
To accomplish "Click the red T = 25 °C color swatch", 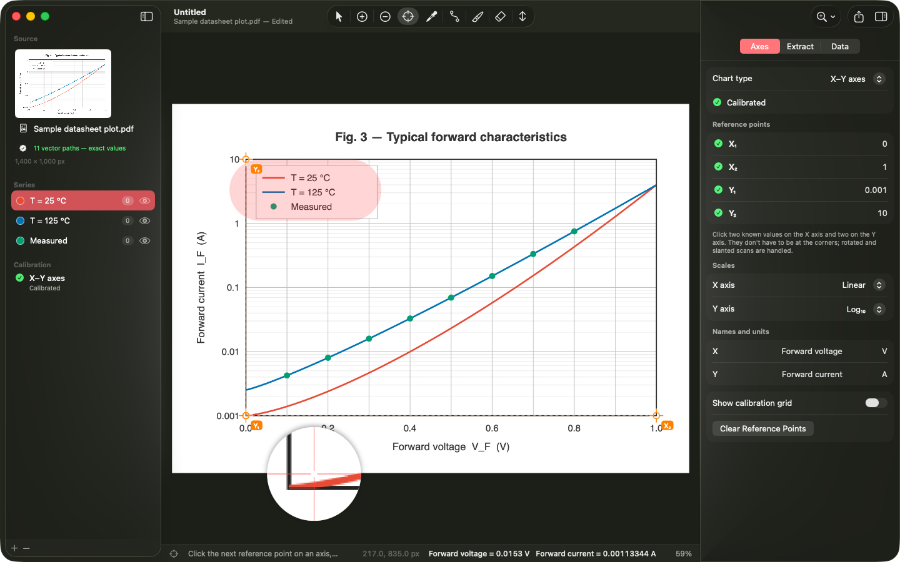I will point(20,200).
